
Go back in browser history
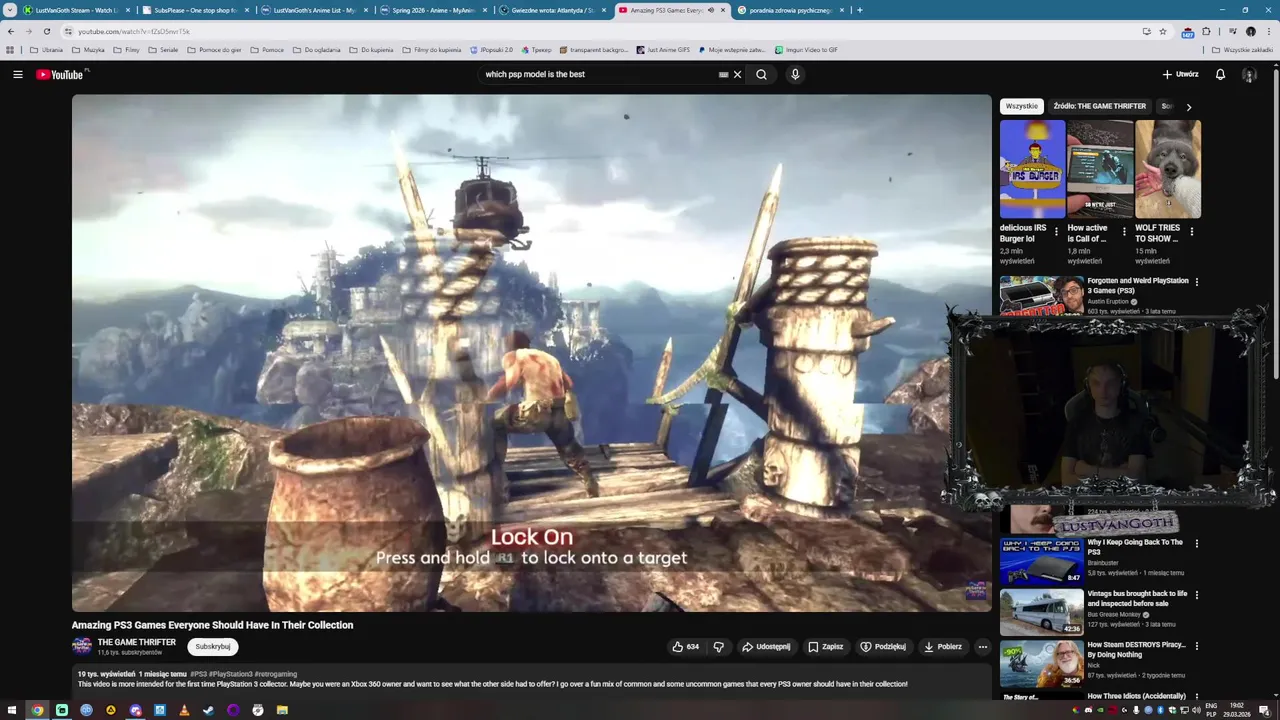click(x=11, y=31)
